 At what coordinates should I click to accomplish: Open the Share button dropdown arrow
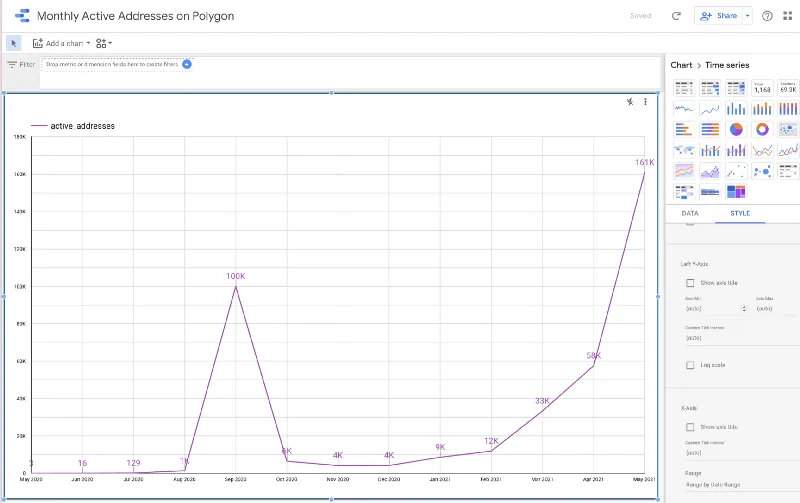tap(747, 16)
